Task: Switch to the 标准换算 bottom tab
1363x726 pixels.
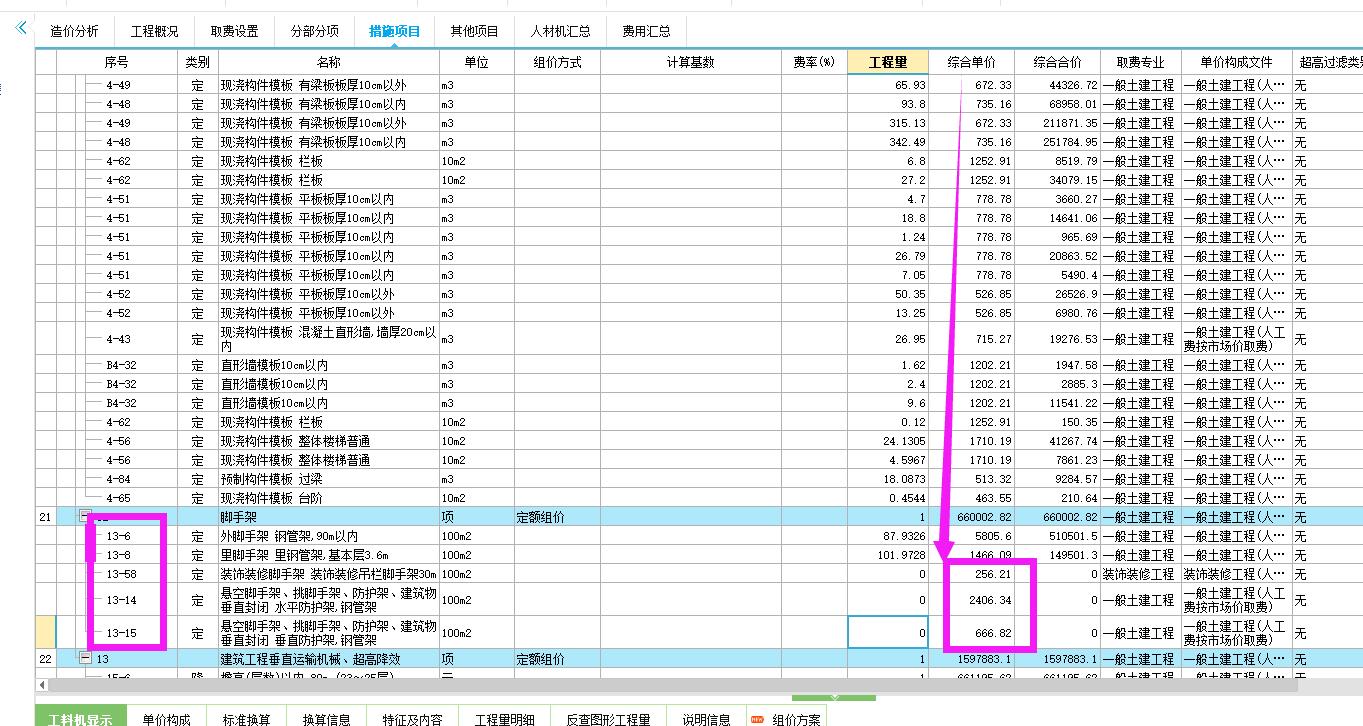Action: click(x=246, y=716)
